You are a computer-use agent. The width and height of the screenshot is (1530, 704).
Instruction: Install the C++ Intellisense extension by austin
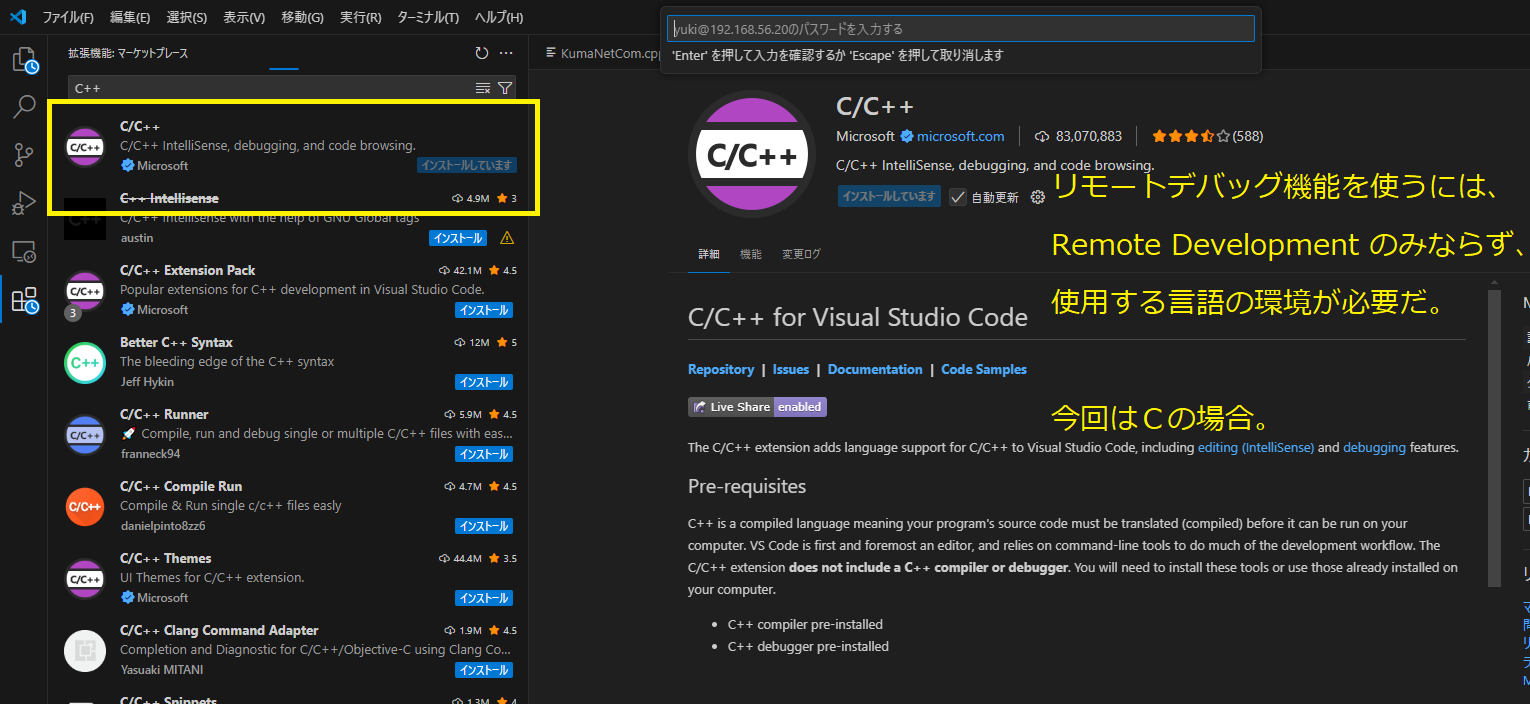pyautogui.click(x=458, y=238)
